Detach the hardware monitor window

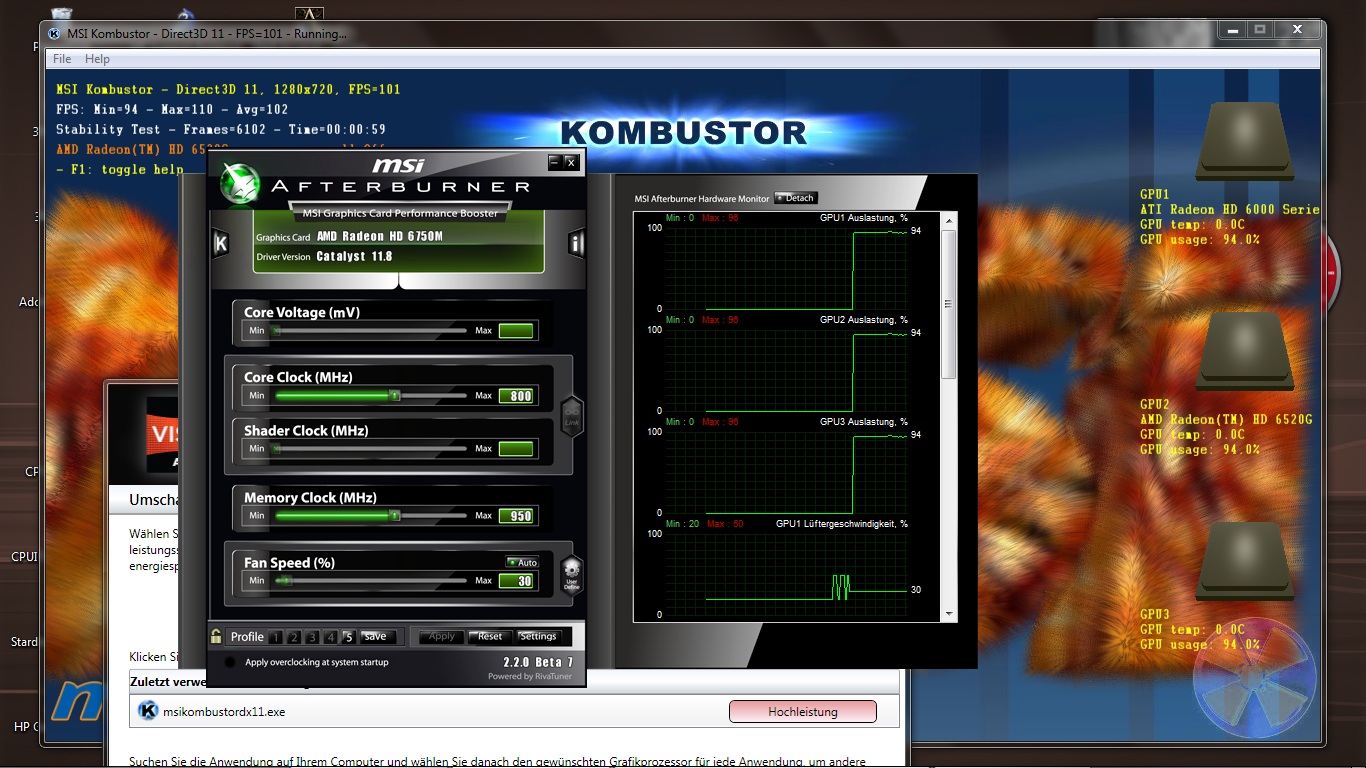pyautogui.click(x=796, y=198)
